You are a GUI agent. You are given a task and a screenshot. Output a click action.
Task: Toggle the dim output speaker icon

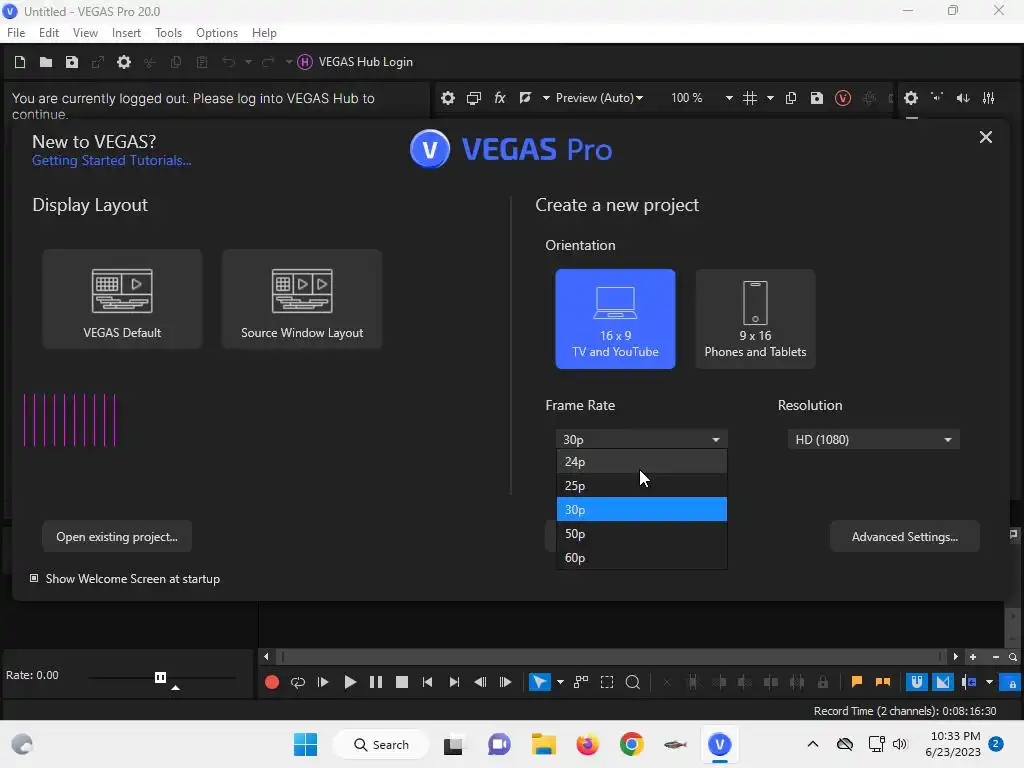pos(963,98)
